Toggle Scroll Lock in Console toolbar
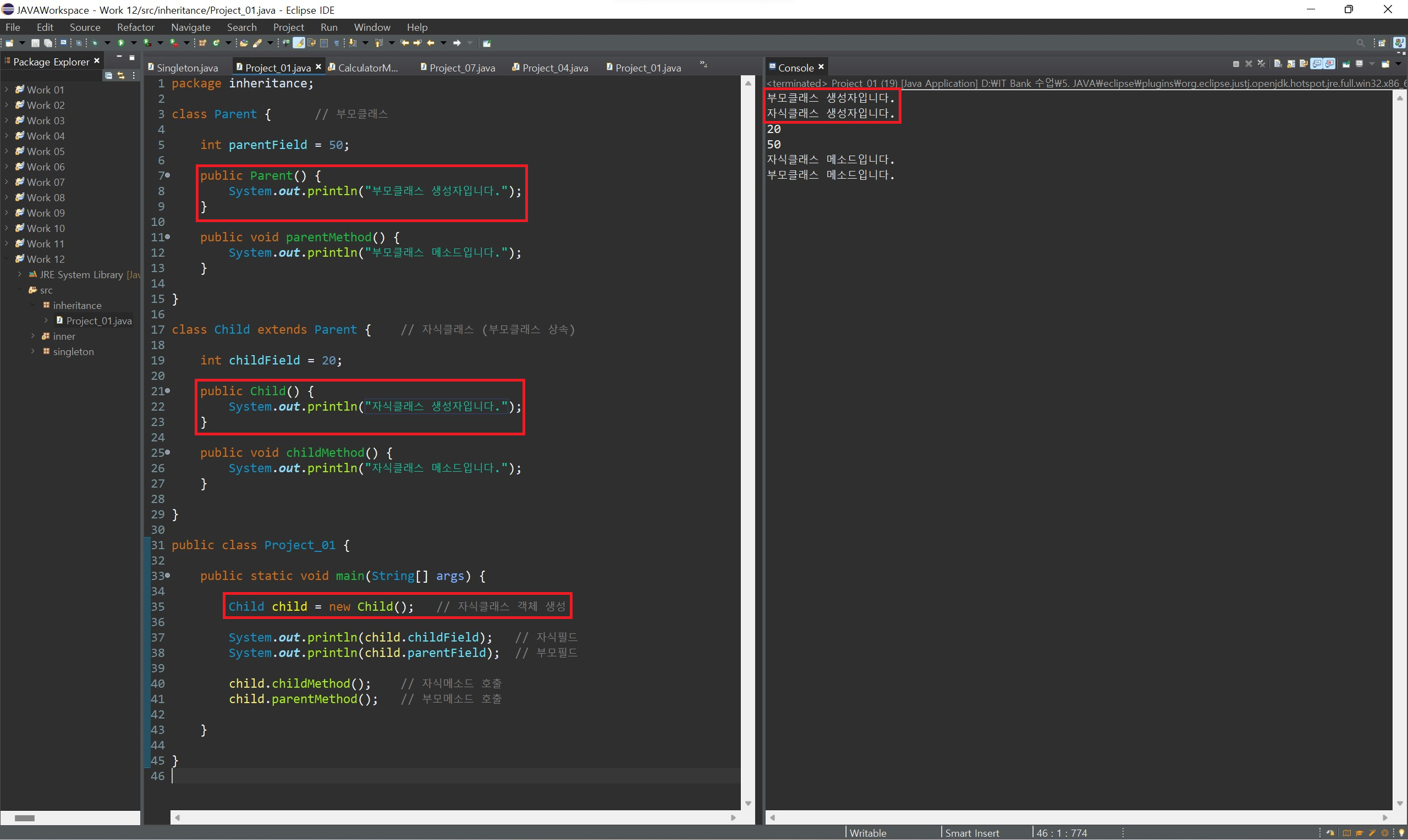The width and height of the screenshot is (1408, 840). pos(1291,64)
